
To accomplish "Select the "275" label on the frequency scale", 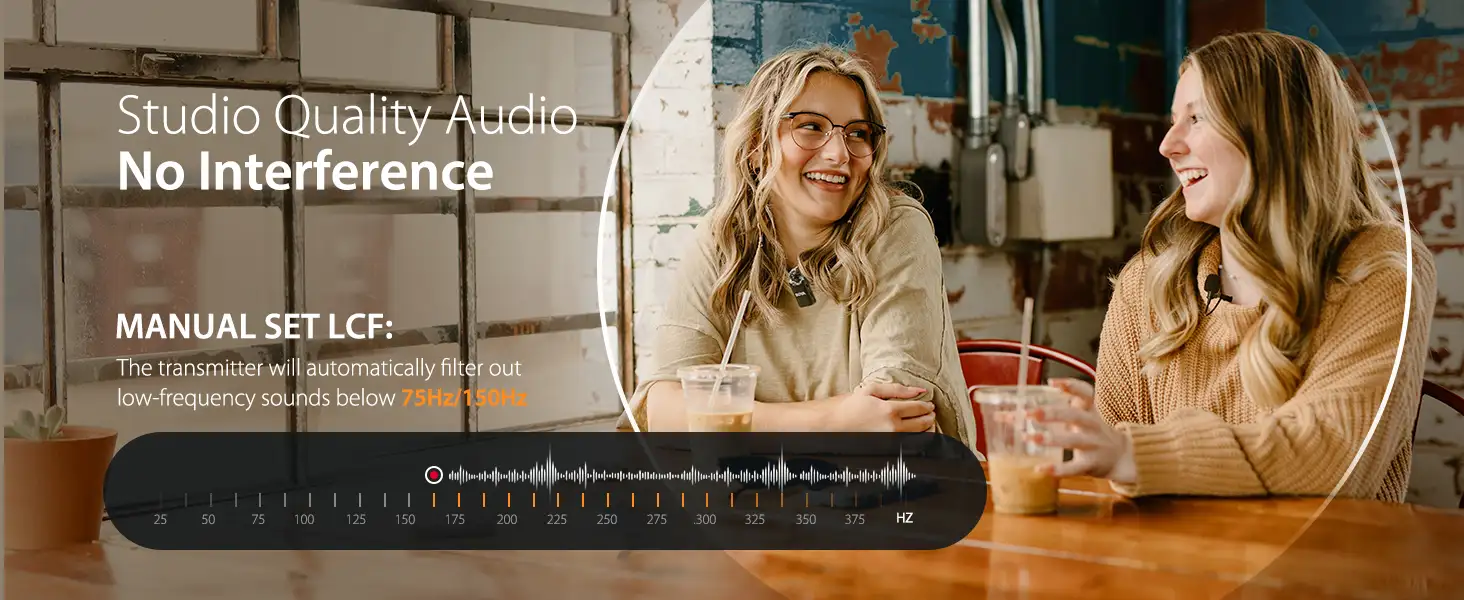I will tap(657, 519).
